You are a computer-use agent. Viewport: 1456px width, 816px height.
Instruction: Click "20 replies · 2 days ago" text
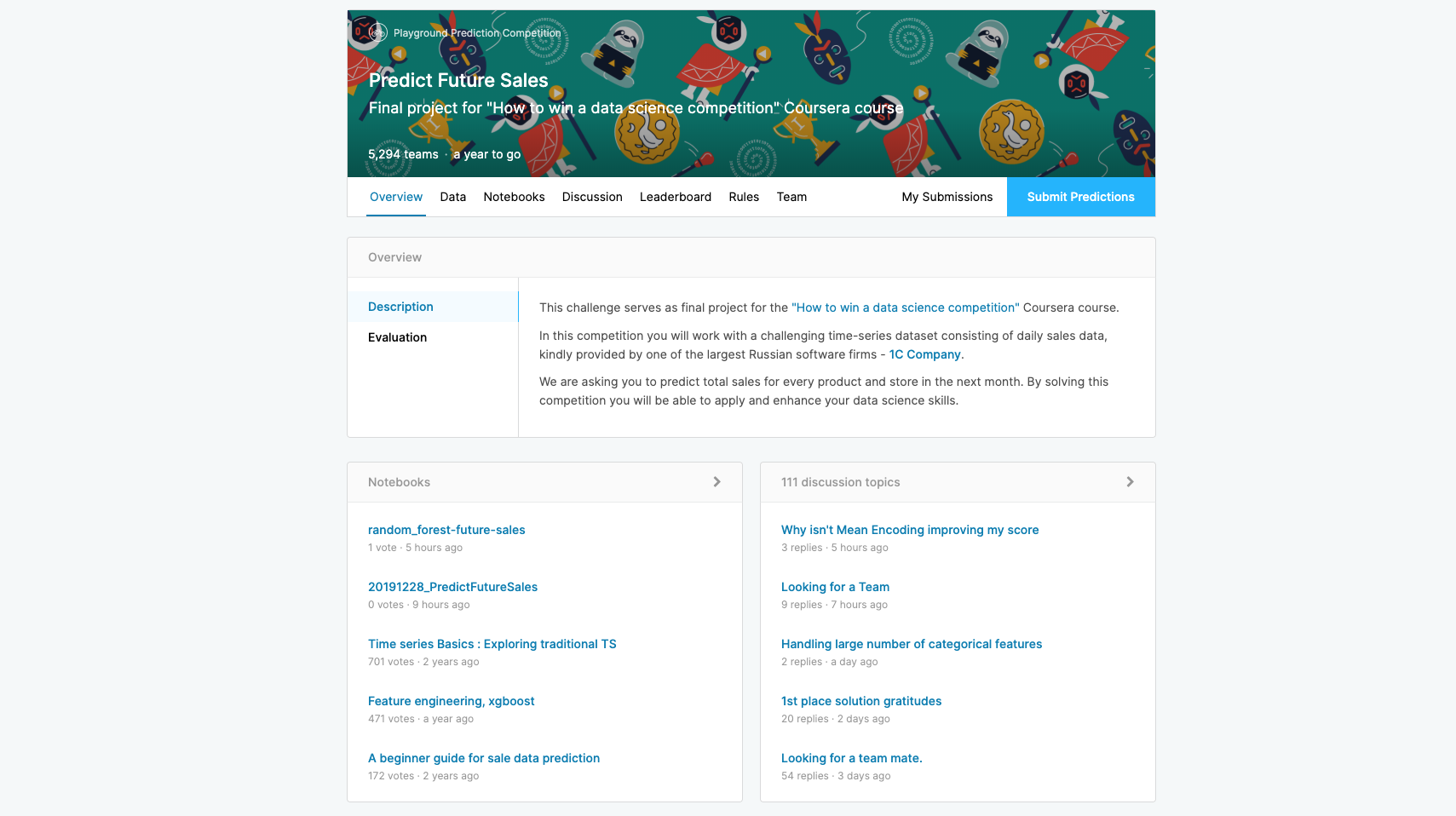tap(836, 719)
